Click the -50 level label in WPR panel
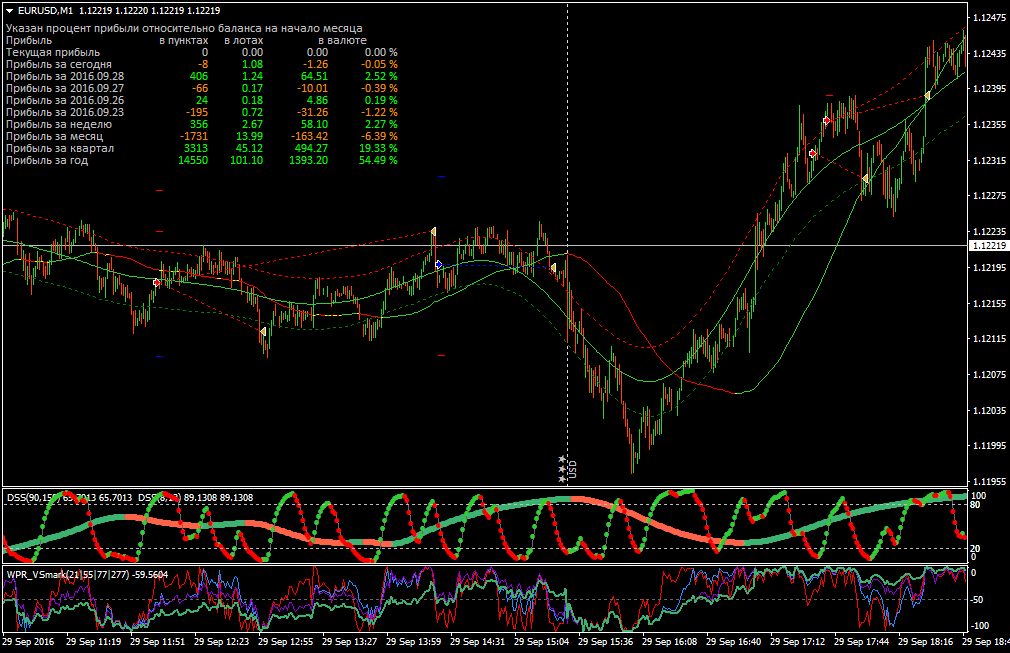 pyautogui.click(x=977, y=600)
